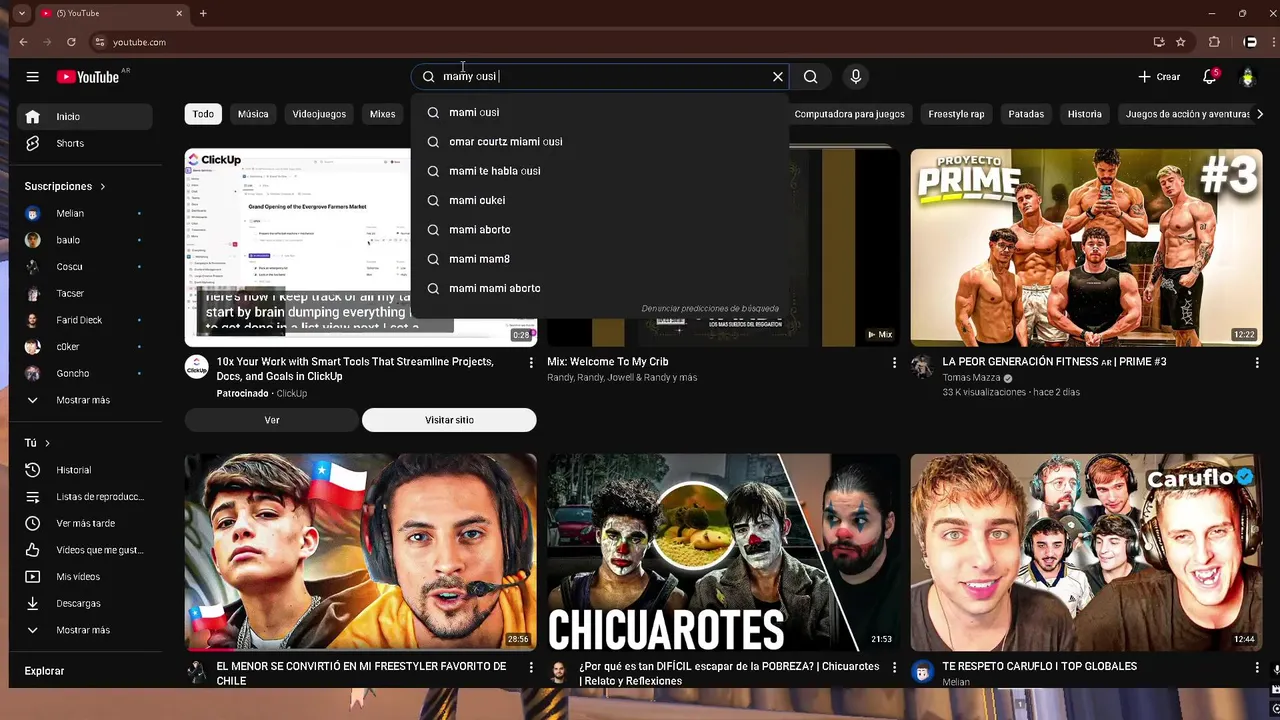Select the Música filter chip

point(253,114)
